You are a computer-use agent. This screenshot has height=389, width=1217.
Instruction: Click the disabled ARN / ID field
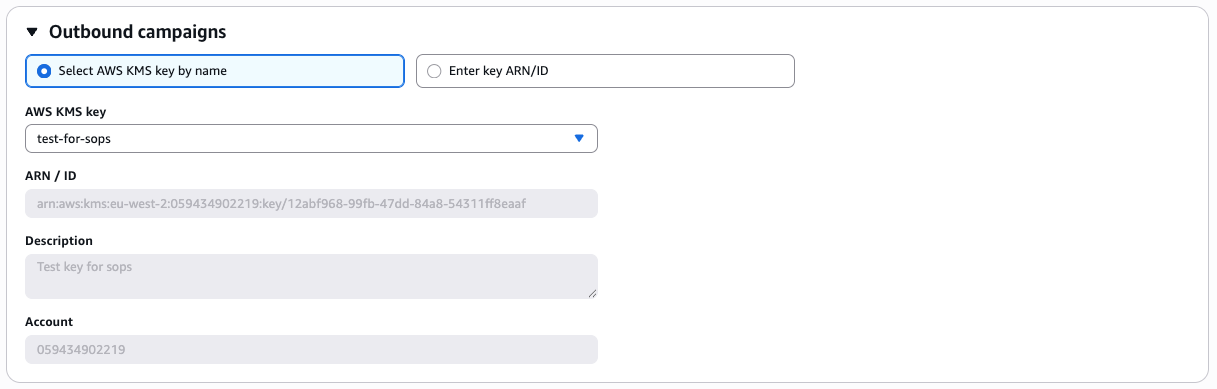click(311, 204)
